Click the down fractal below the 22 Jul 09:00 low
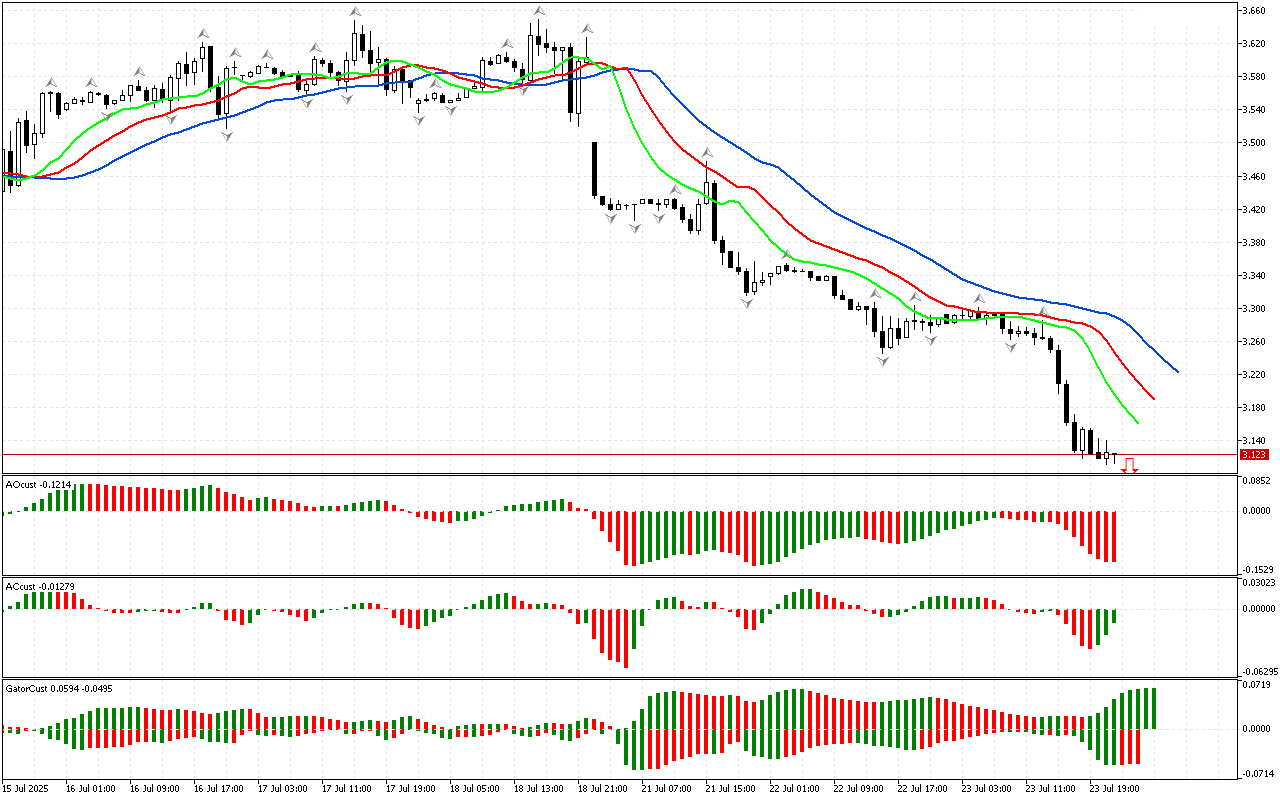 tap(883, 360)
